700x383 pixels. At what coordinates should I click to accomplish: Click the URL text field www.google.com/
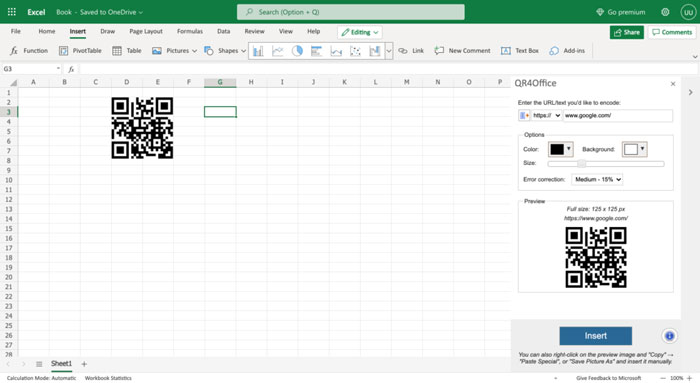[617, 115]
